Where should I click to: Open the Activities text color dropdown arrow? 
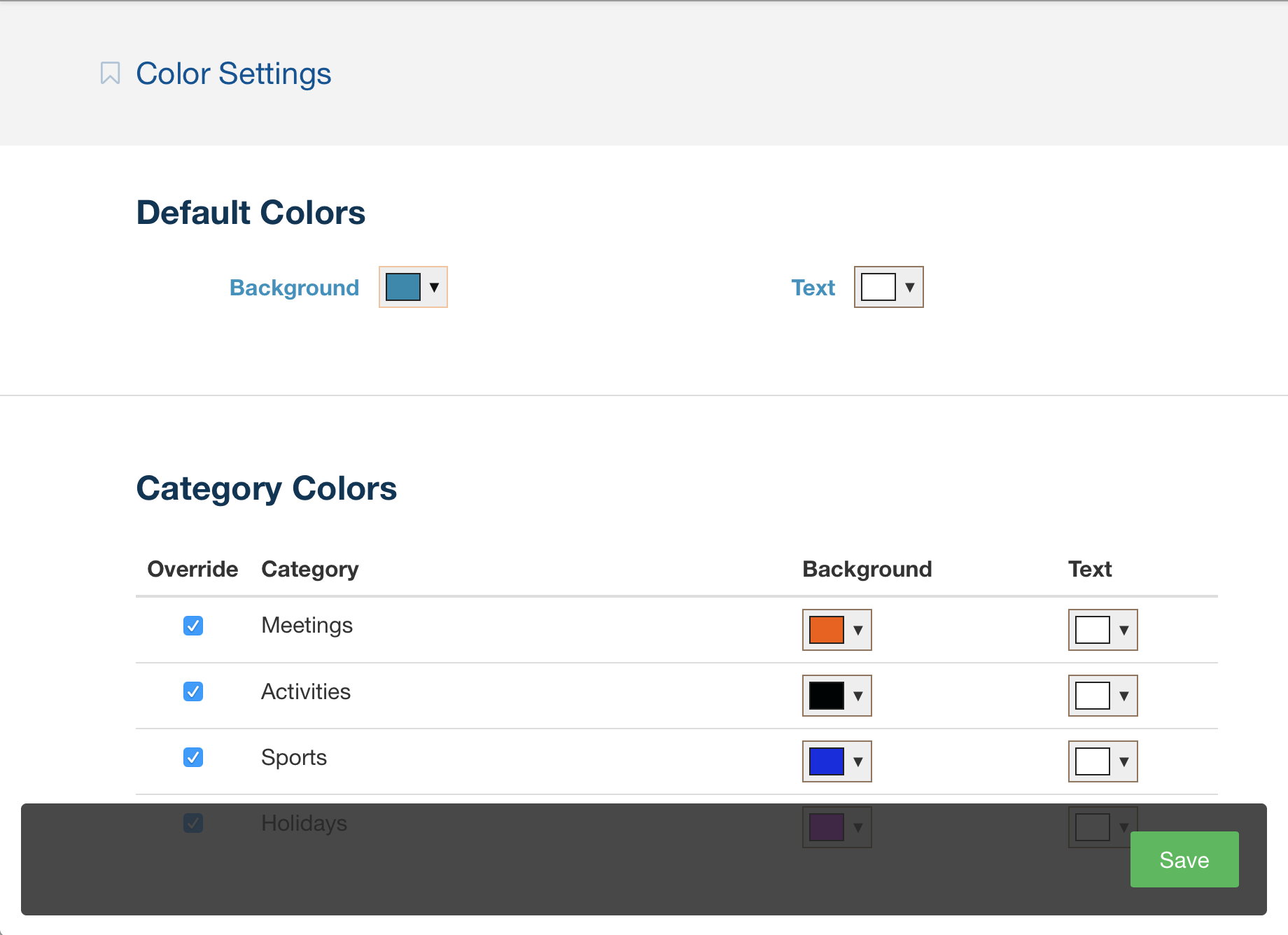pos(1124,696)
